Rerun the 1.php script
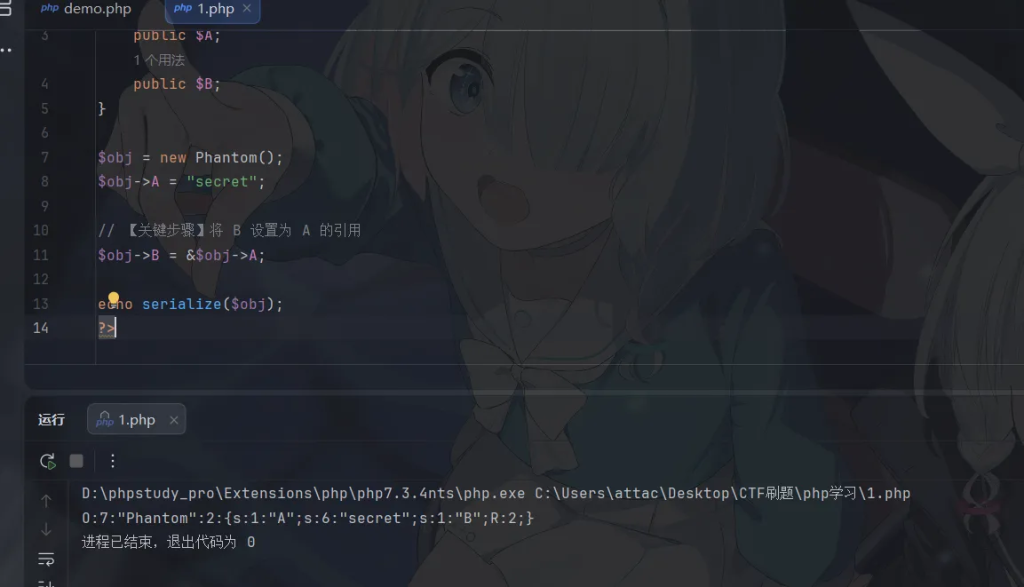 tap(47, 461)
